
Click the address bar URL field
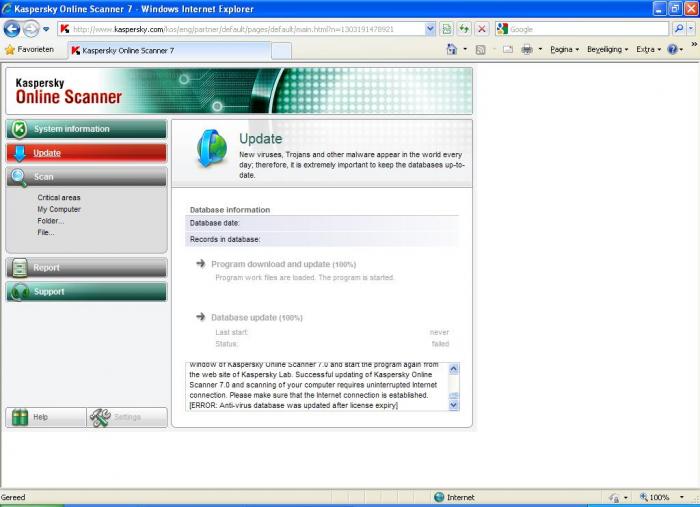point(242,29)
